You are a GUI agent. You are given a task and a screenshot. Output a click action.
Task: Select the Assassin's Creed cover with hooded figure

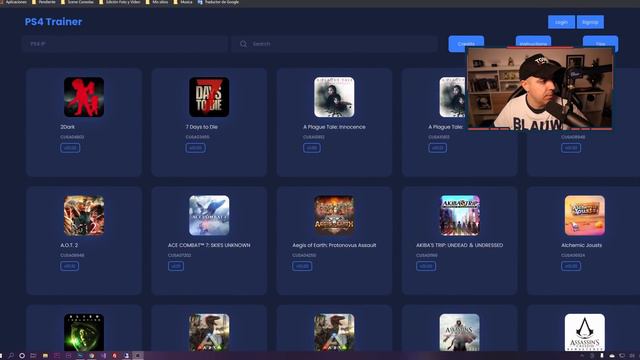(x=460, y=332)
